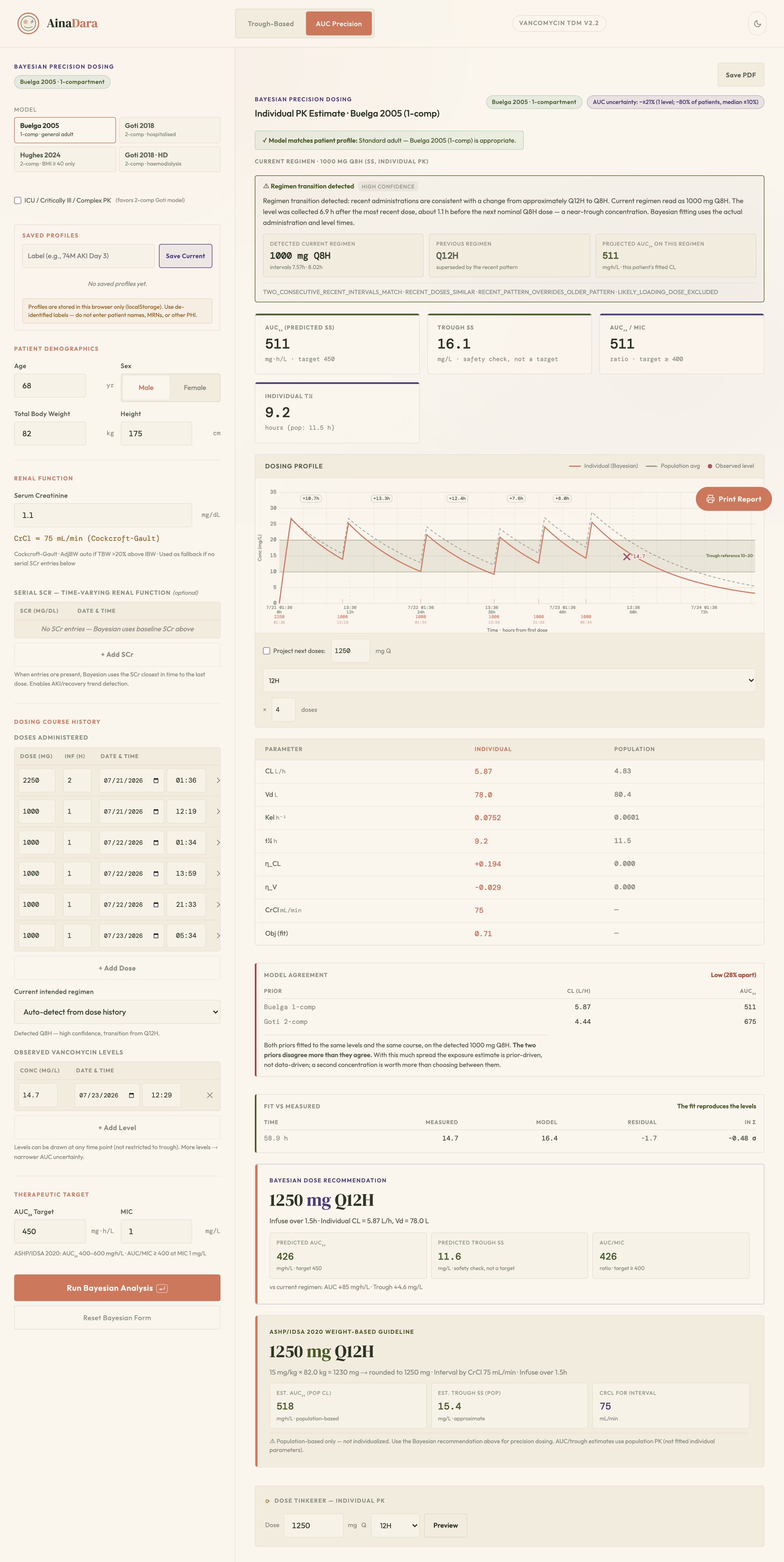Screen dimensions: 784x1562
Task: Click chevron beside 05:34 dose row
Action: point(218,936)
